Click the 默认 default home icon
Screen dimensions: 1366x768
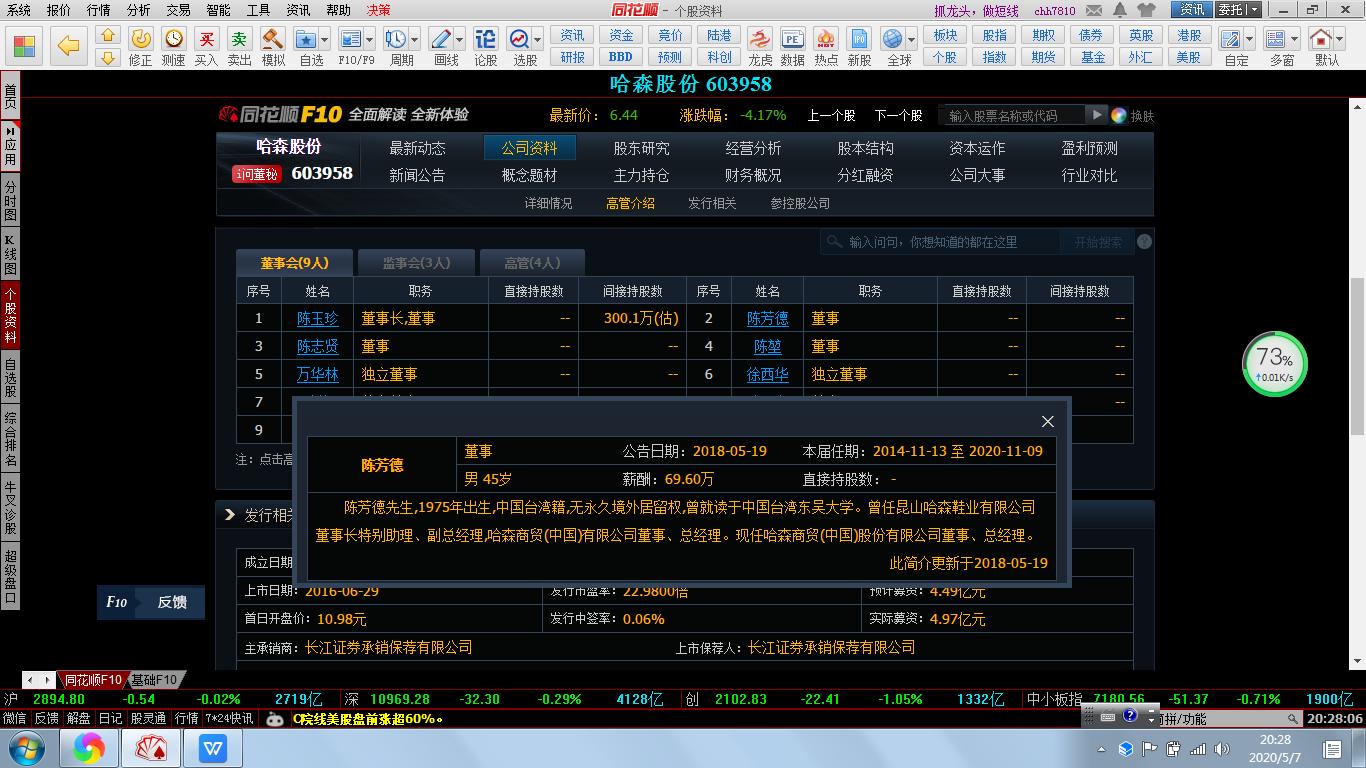click(x=1322, y=40)
